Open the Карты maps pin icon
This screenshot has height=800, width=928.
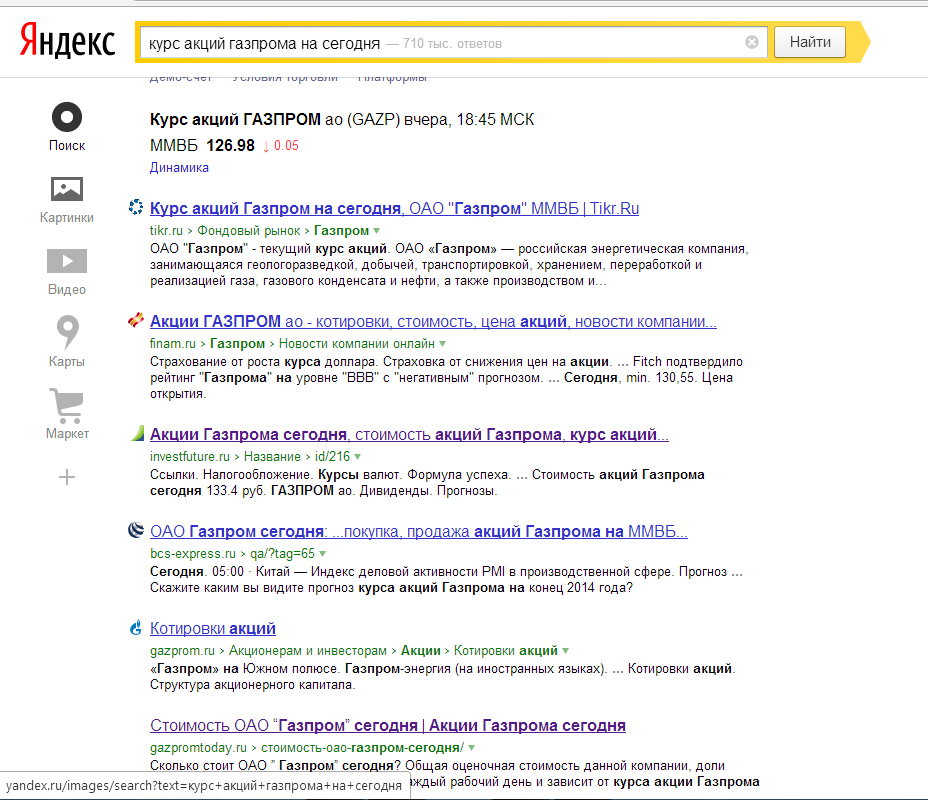click(x=67, y=331)
